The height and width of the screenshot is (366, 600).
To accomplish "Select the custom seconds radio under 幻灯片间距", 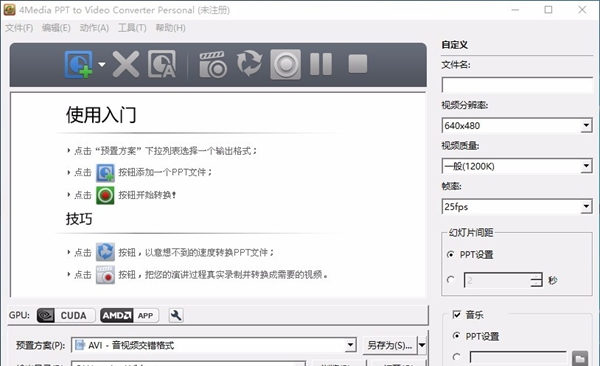I will coord(451,280).
